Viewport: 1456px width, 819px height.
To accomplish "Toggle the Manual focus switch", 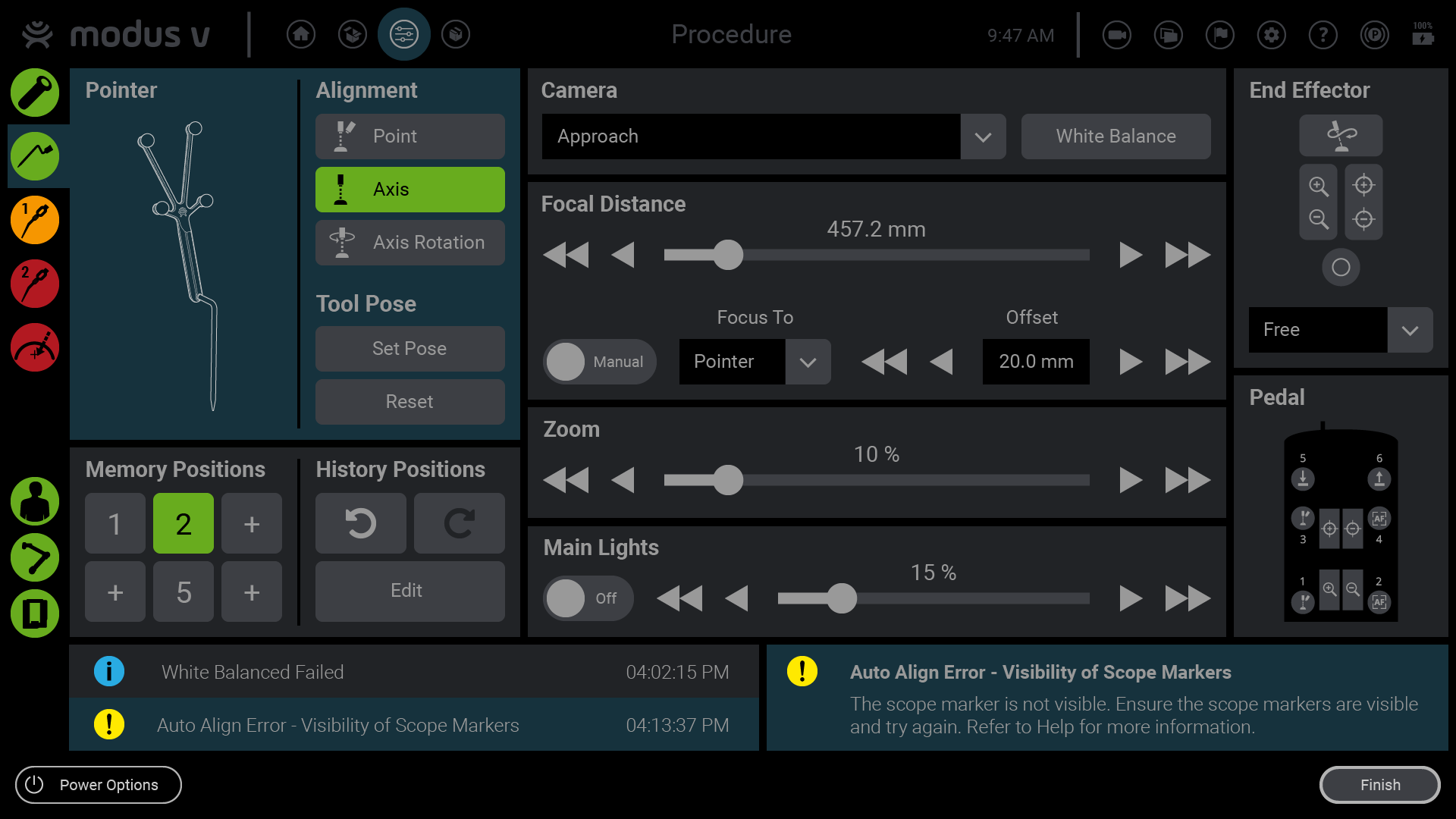I will coord(599,362).
